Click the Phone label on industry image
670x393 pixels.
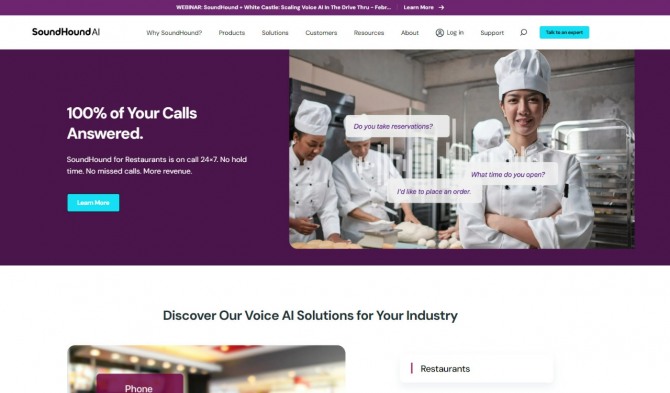click(138, 388)
